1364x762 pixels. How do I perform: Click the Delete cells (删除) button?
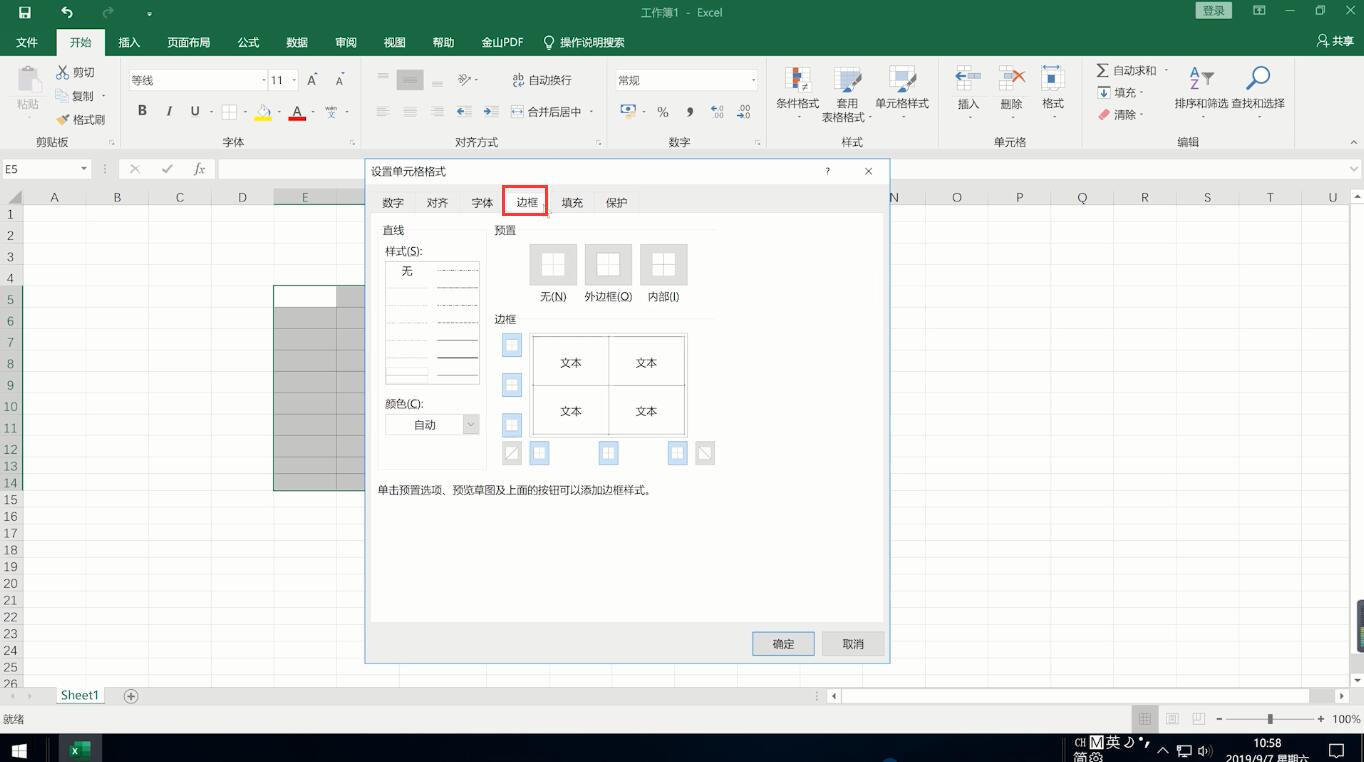click(1011, 94)
